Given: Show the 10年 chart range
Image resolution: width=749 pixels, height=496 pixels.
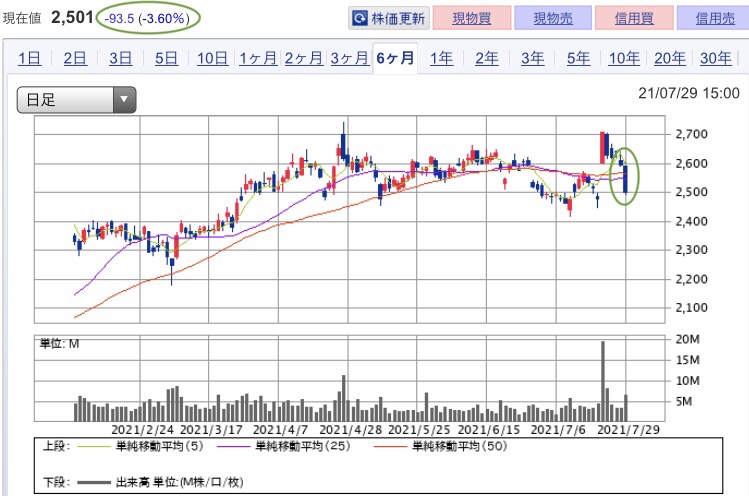Looking at the screenshot, I should 624,58.
